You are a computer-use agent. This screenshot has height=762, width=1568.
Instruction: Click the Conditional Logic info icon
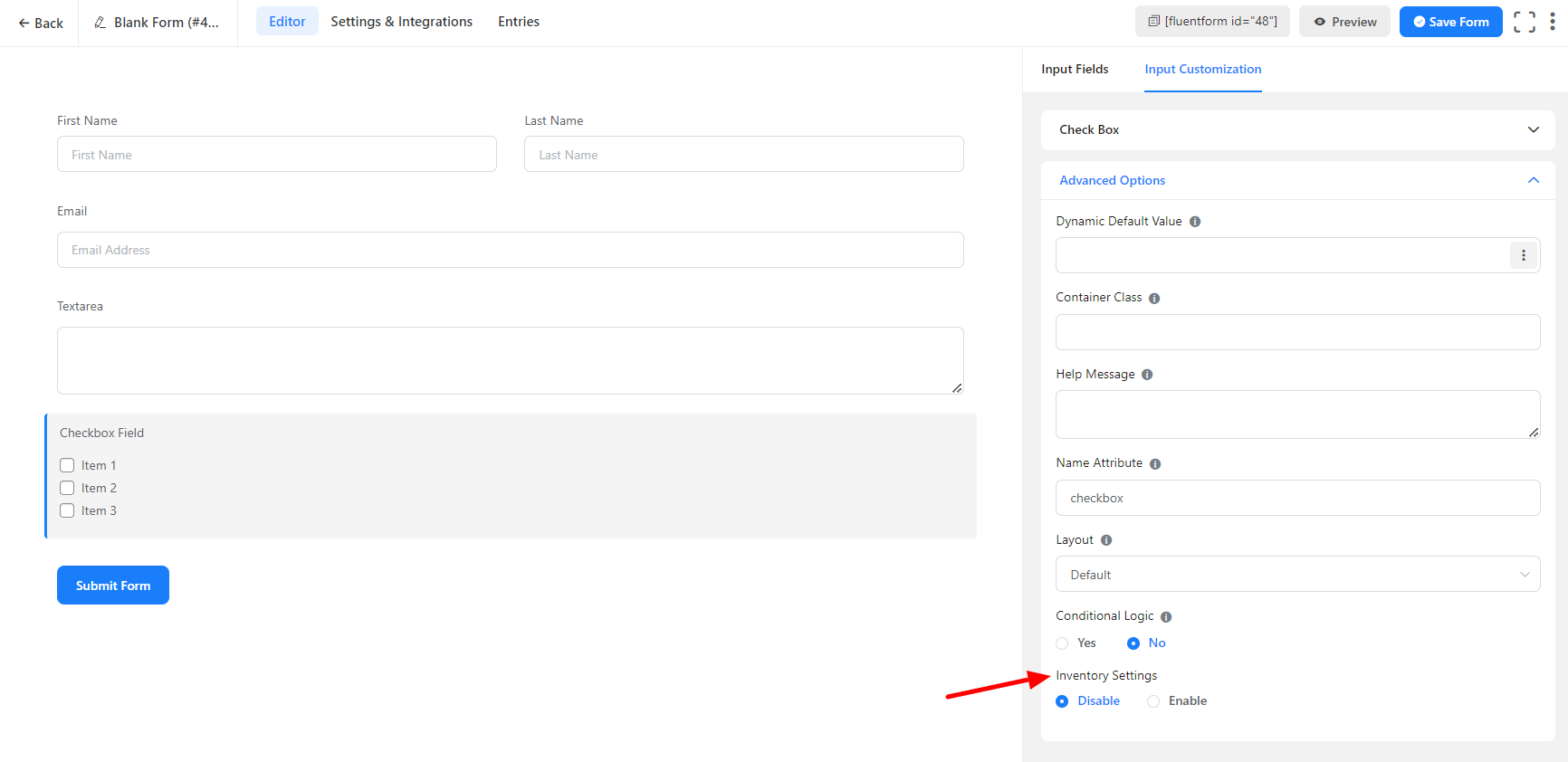[x=1166, y=617]
